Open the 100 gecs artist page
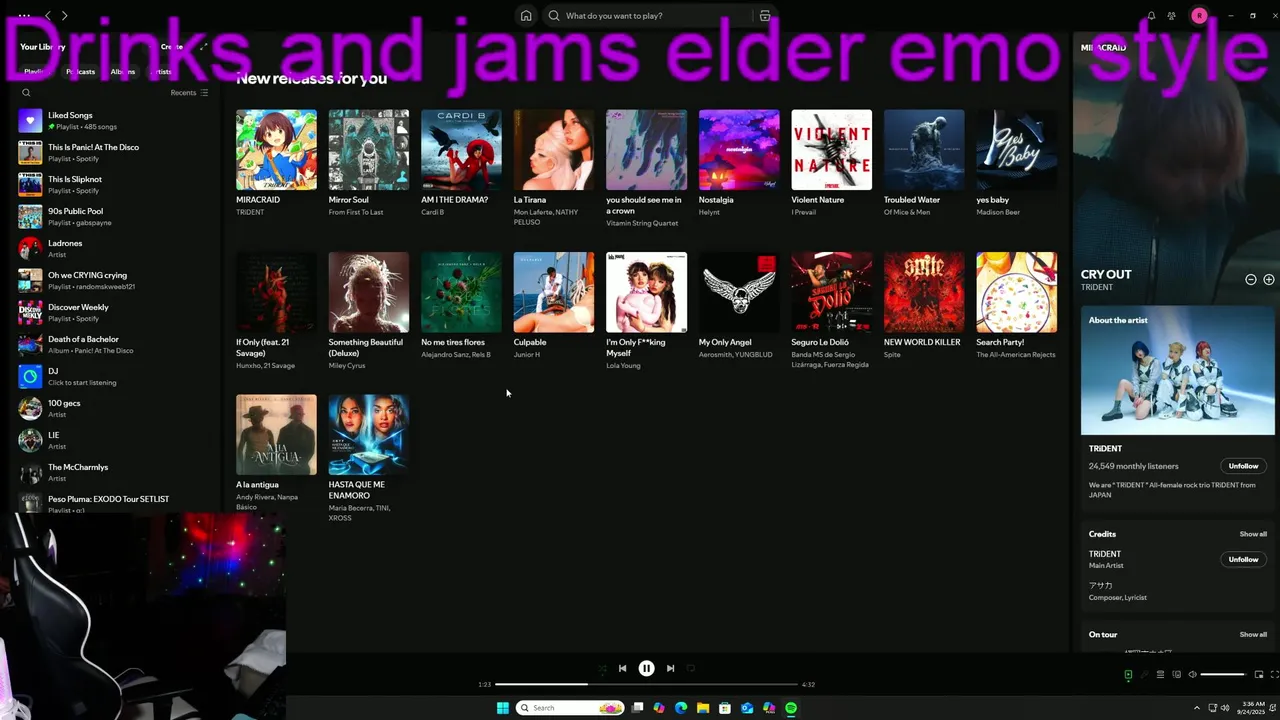Screen dimensions: 1280x720 pyautogui.click(x=113, y=409)
